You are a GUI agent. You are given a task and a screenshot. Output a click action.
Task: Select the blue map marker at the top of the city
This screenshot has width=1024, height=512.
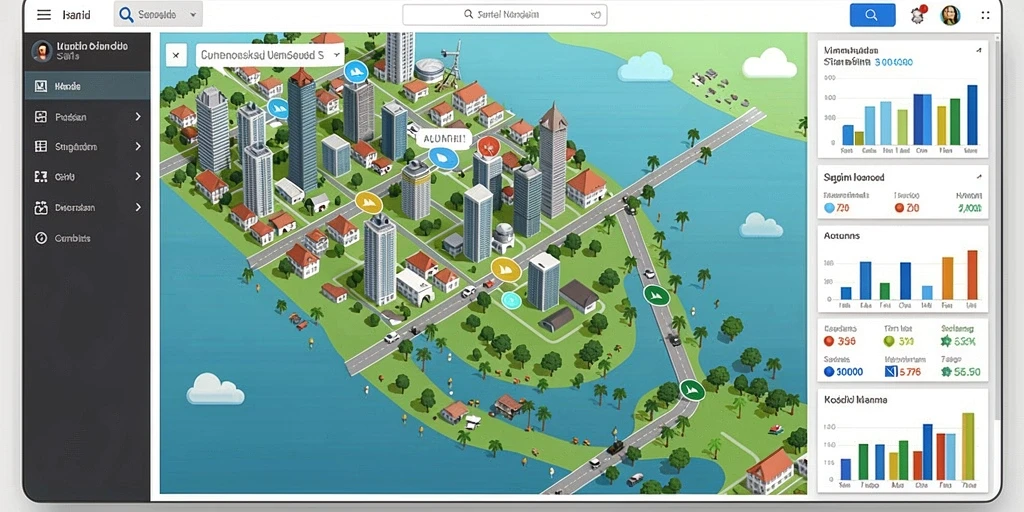coord(355,72)
